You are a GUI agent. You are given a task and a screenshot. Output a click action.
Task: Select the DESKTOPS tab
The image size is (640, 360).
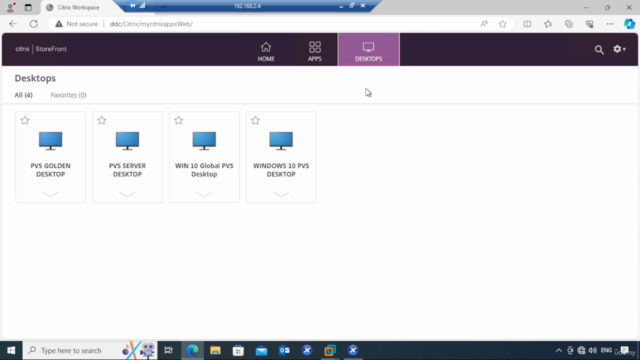[369, 50]
